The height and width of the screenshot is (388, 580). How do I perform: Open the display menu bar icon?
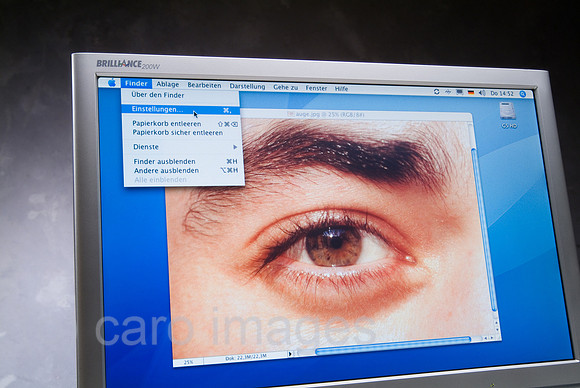click(459, 92)
